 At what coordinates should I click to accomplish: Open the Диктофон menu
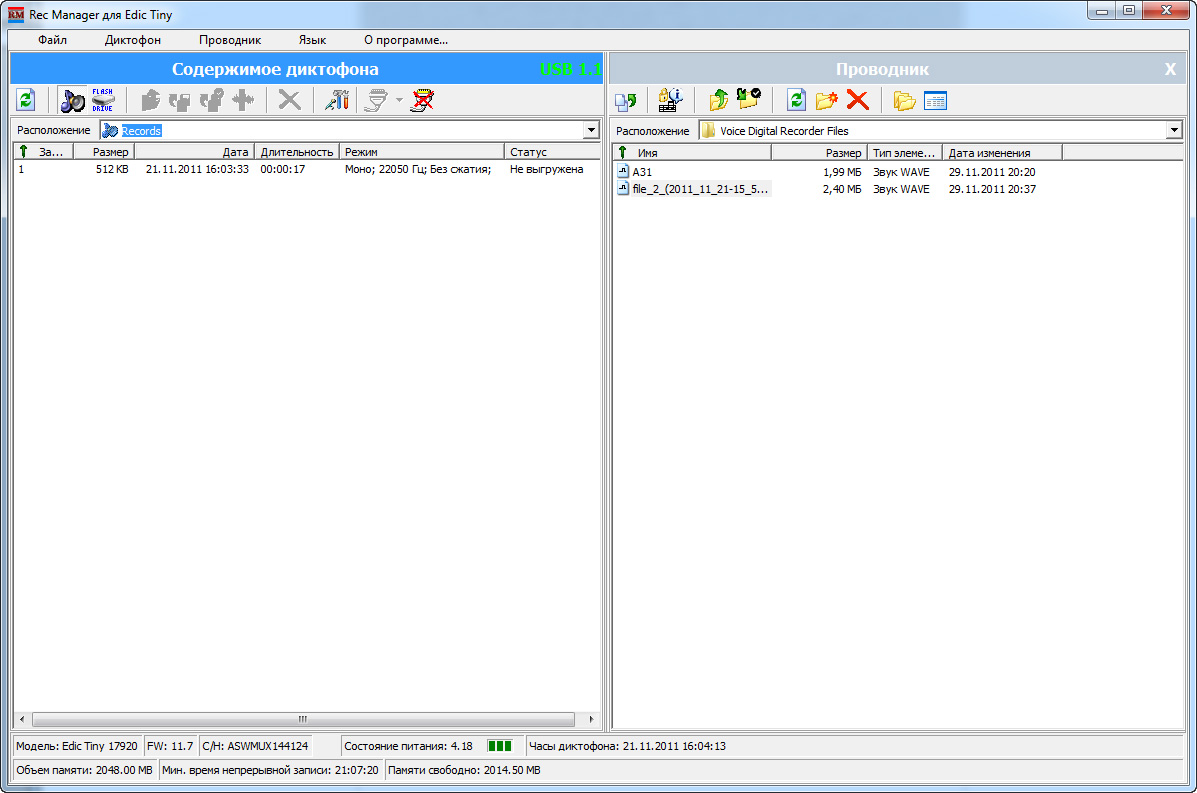point(132,40)
